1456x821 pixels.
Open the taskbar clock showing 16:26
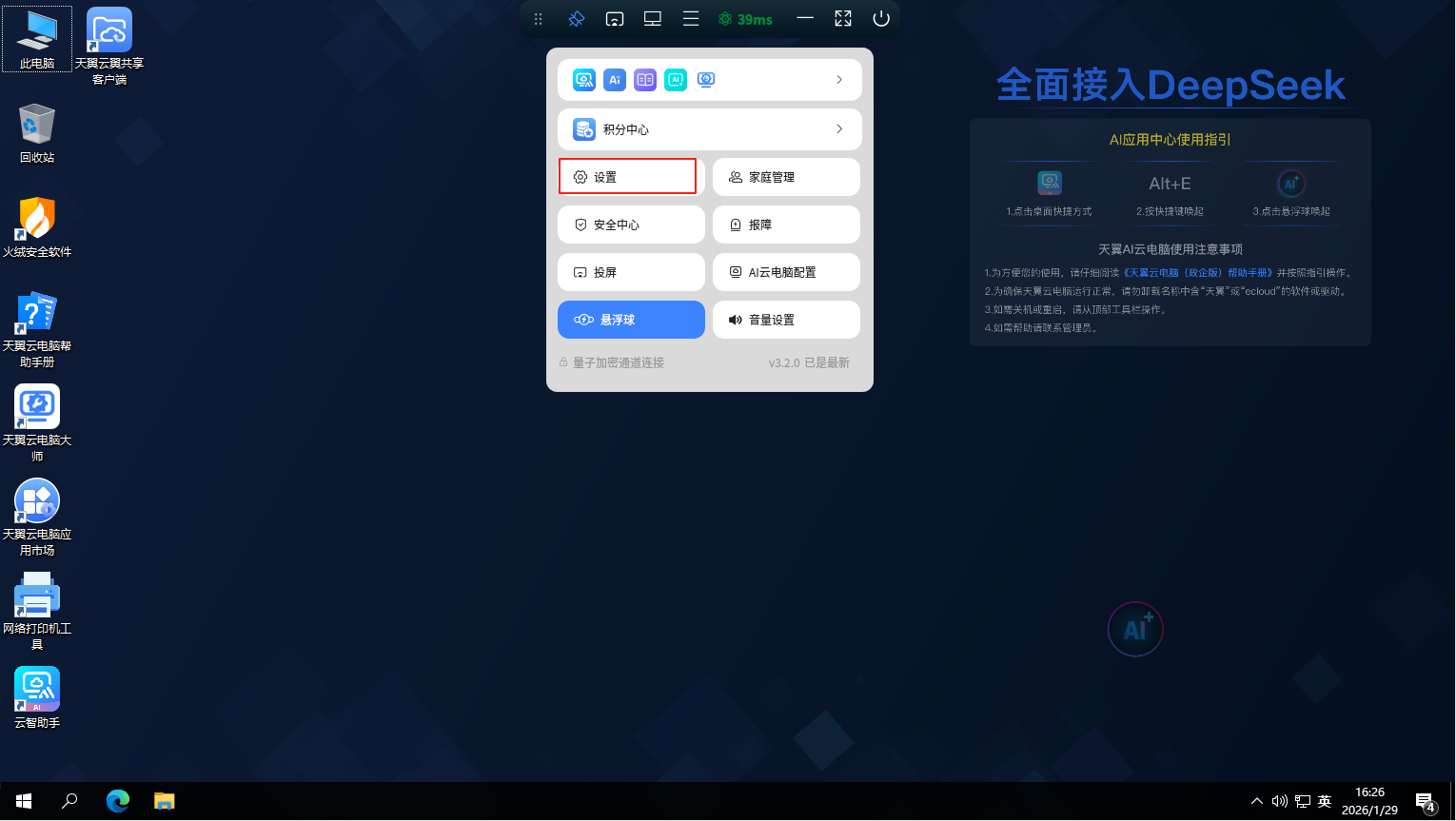(1369, 801)
